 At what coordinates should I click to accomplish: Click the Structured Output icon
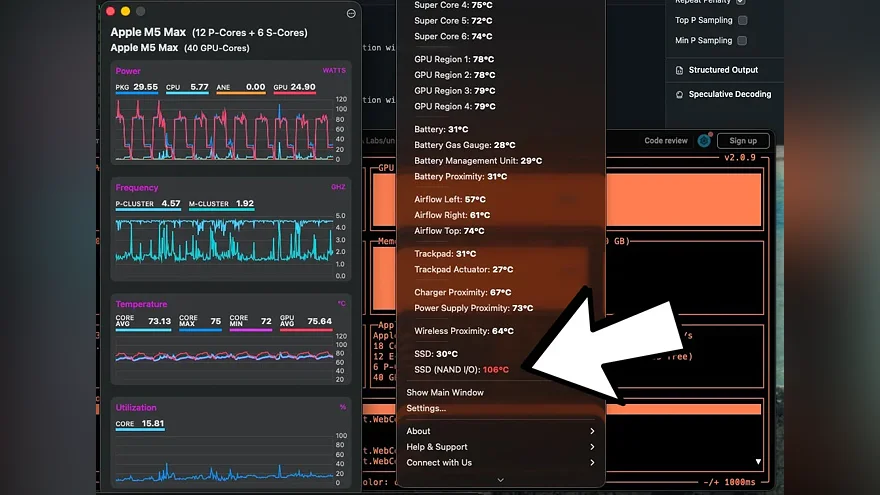pos(679,70)
